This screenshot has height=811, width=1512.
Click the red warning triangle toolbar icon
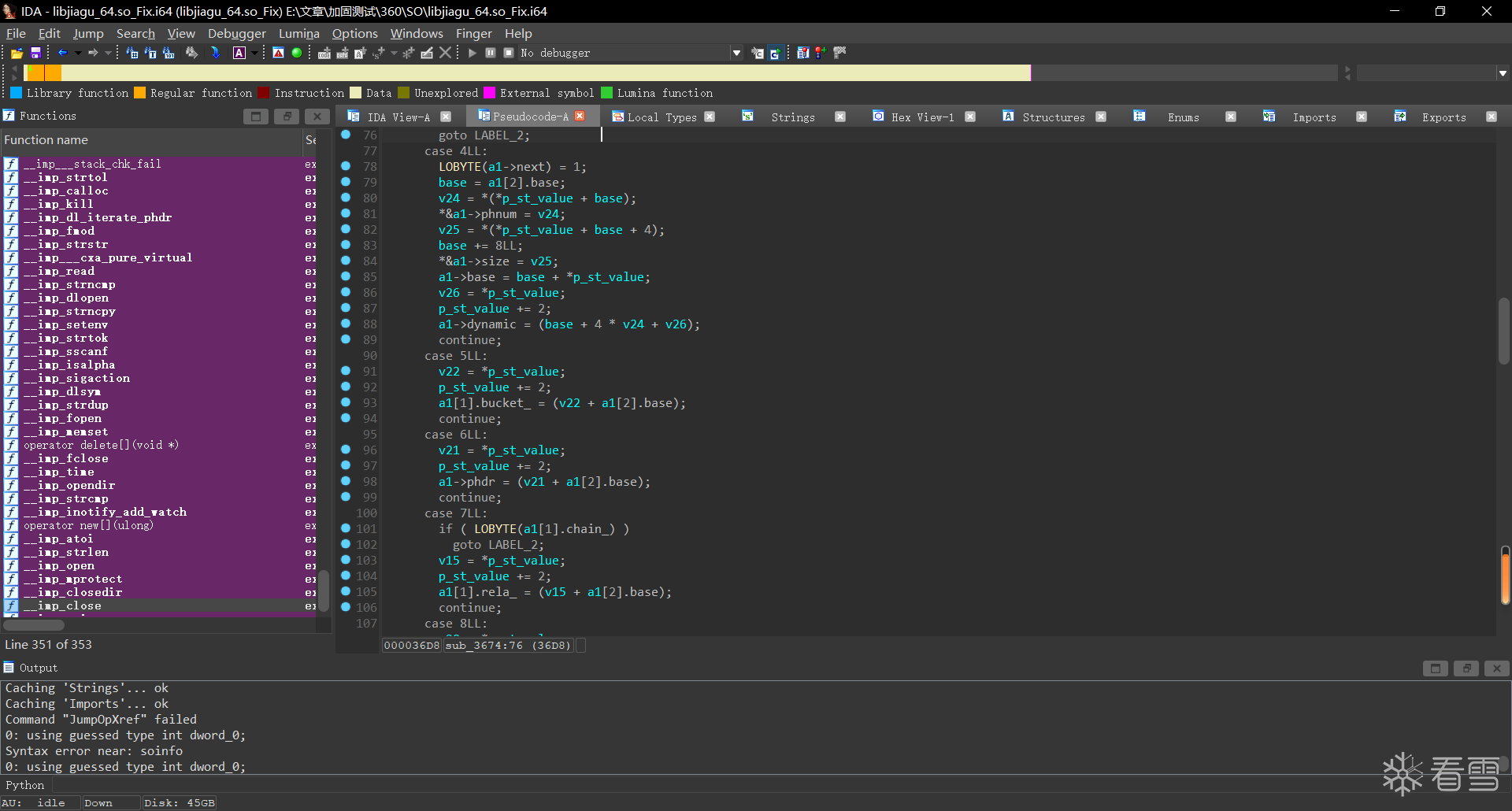279,53
